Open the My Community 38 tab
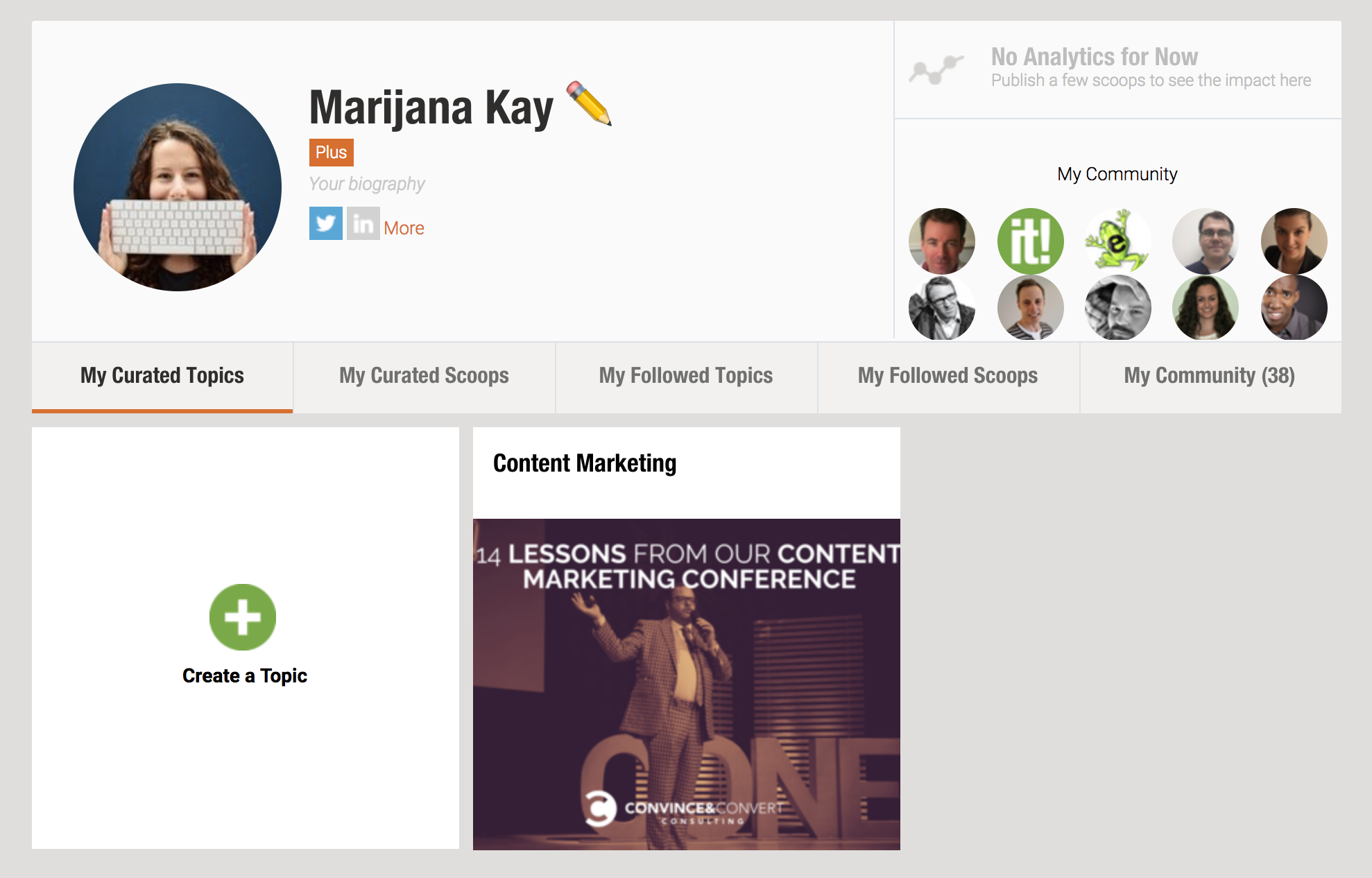 click(1208, 377)
